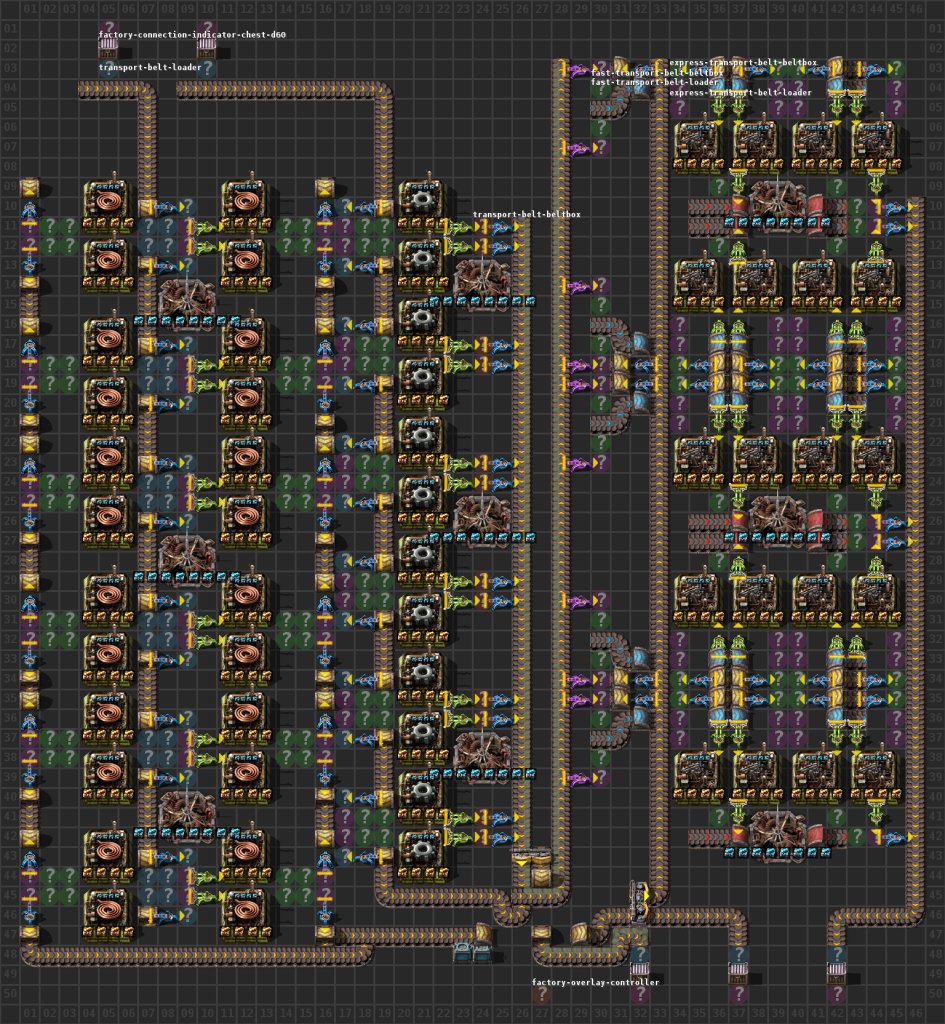Screen dimensions: 945x1024
Task: Select the bottommost iron gear wheel assembler
Action: (x=422, y=854)
